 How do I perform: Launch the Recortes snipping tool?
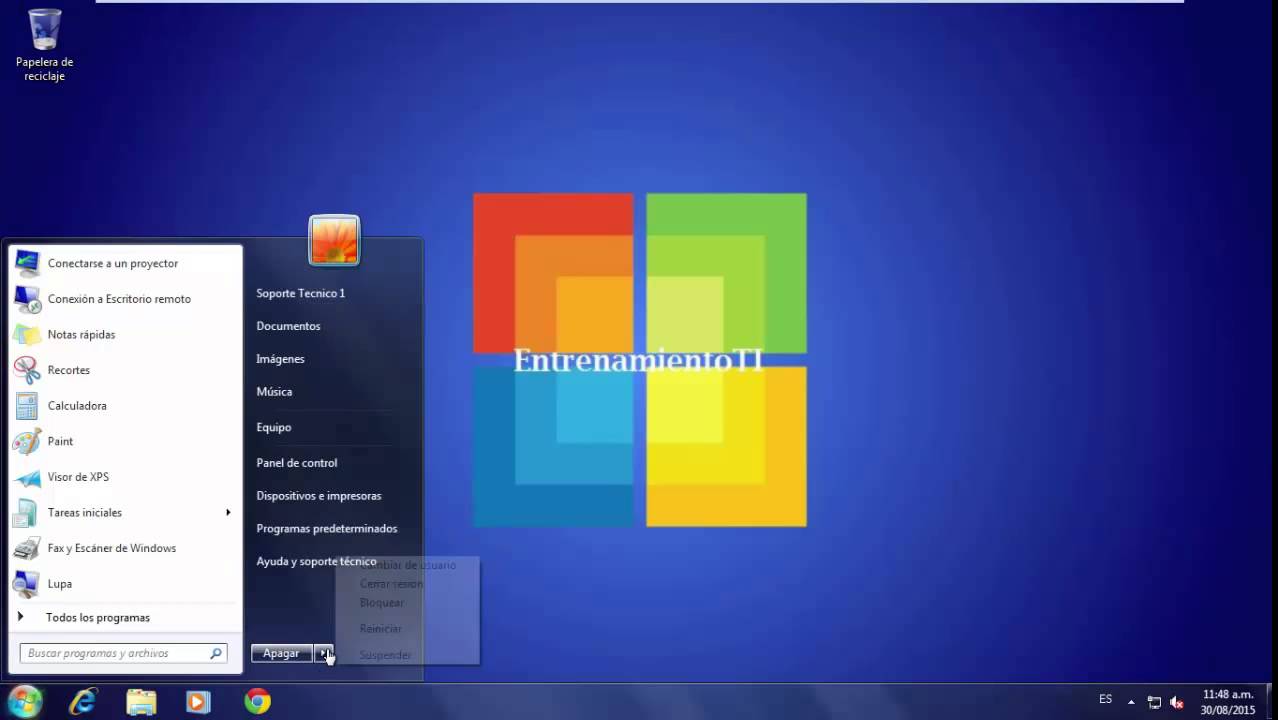click(x=126, y=370)
